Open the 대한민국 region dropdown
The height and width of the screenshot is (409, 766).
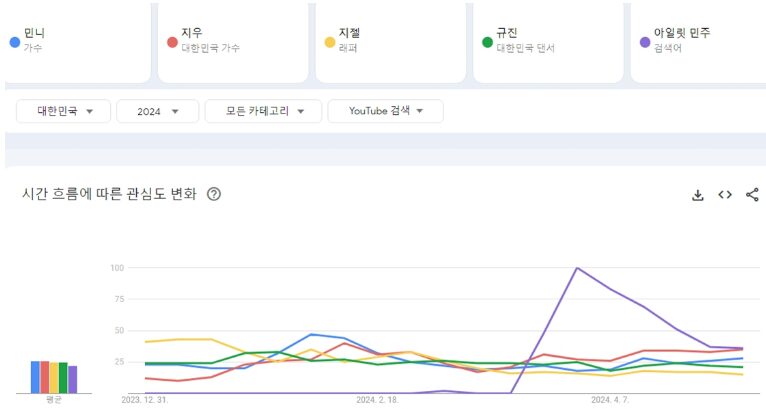[x=62, y=111]
